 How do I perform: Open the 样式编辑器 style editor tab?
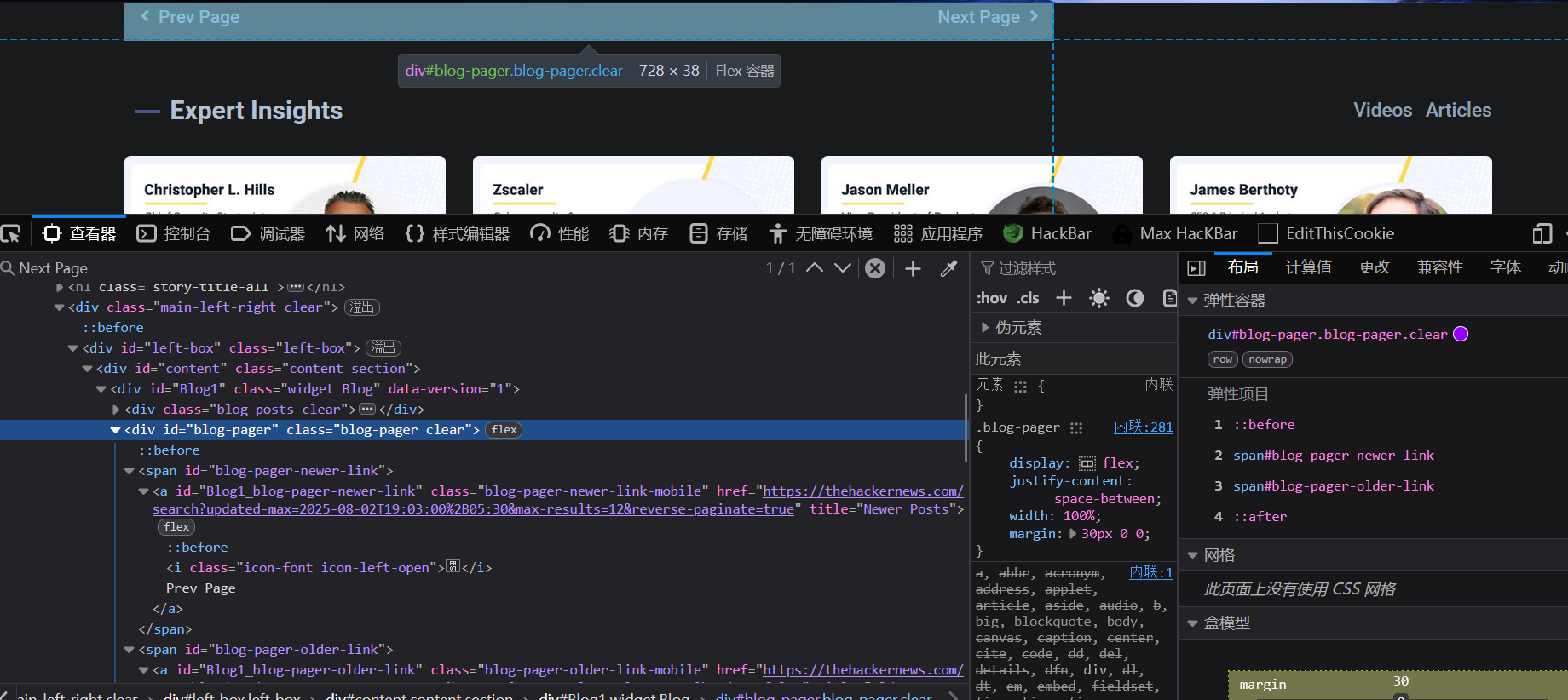click(458, 233)
